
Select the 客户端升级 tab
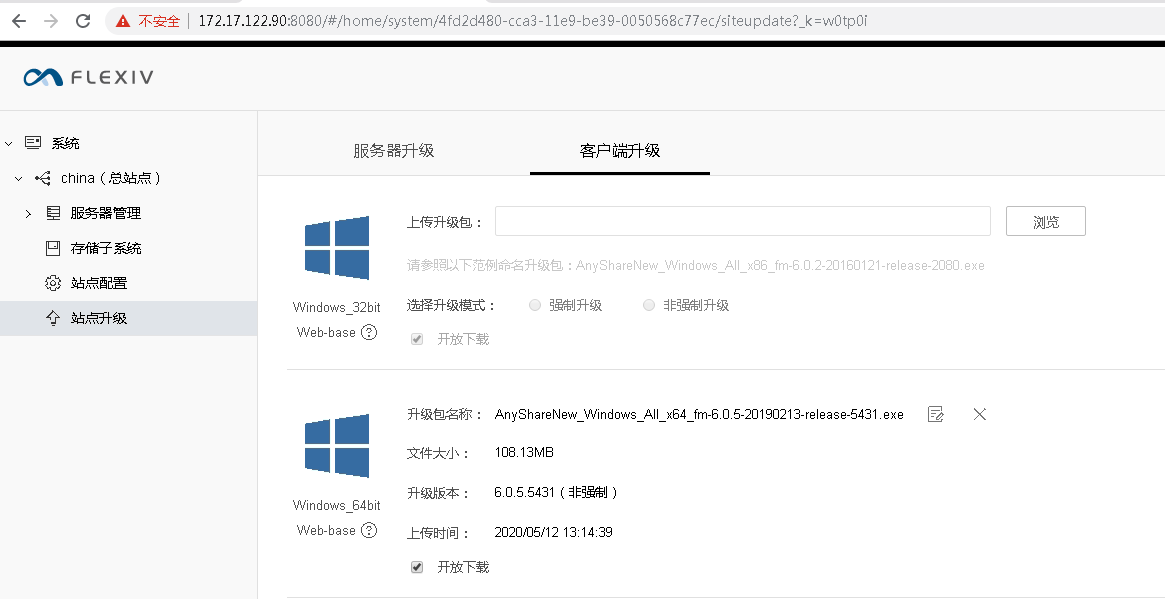pyautogui.click(x=620, y=151)
